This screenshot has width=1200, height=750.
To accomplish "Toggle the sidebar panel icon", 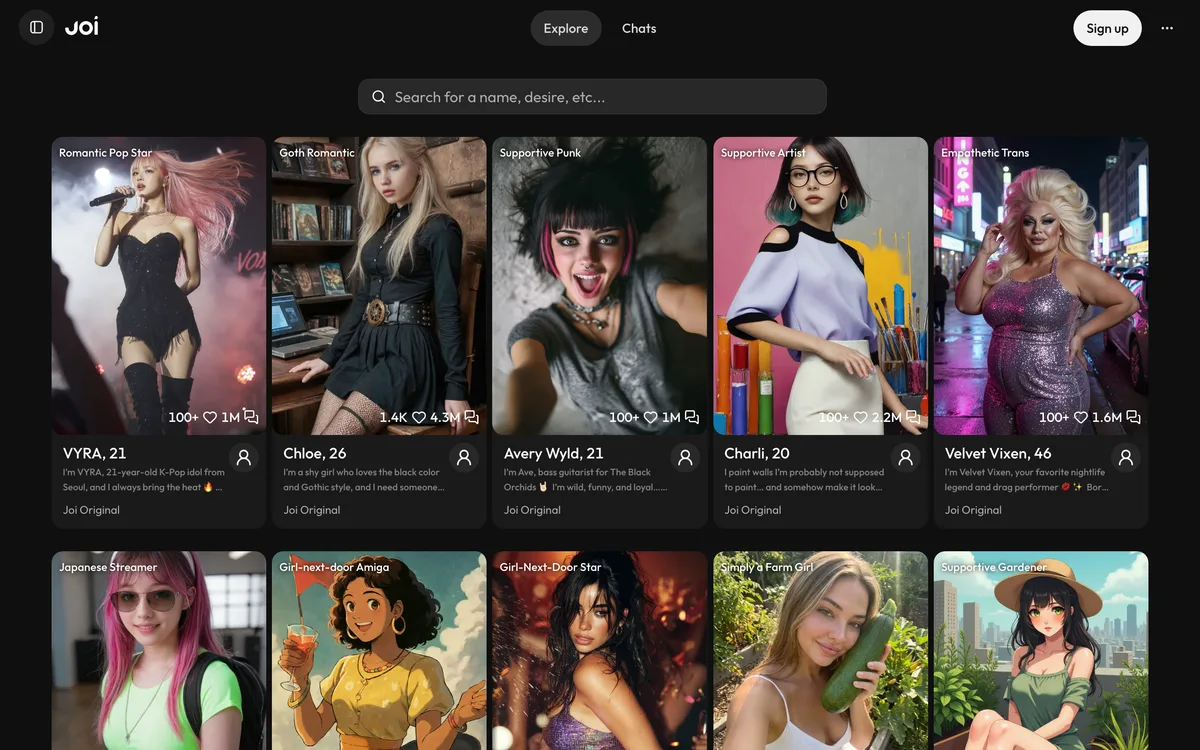I will tap(36, 28).
